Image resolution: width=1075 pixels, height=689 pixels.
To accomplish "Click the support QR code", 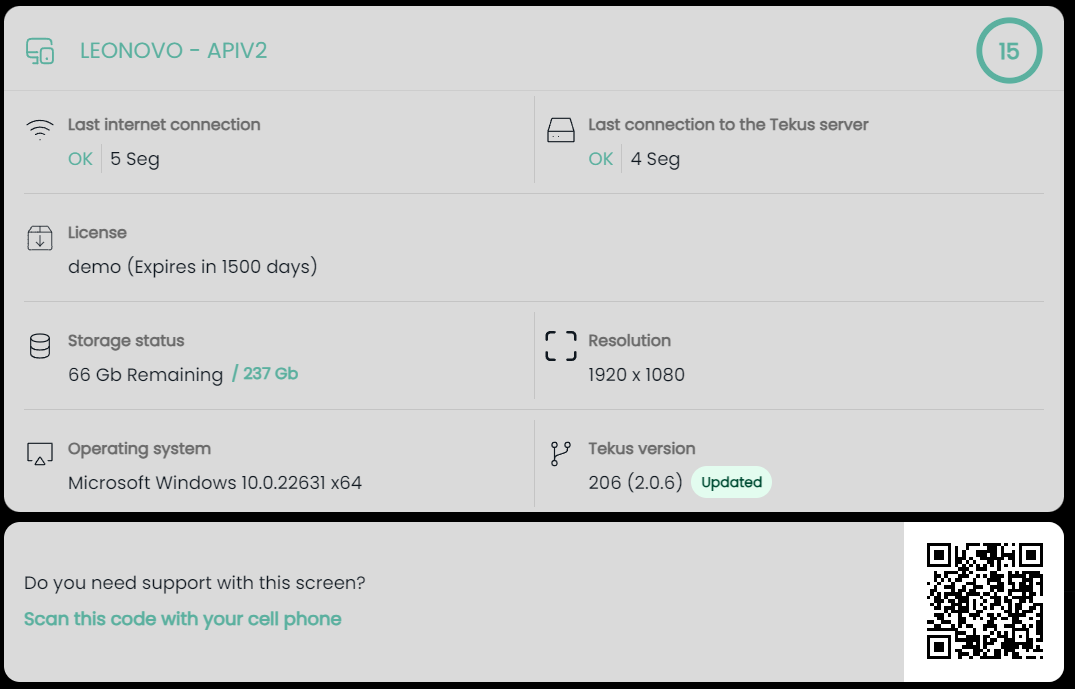I will tap(984, 601).
